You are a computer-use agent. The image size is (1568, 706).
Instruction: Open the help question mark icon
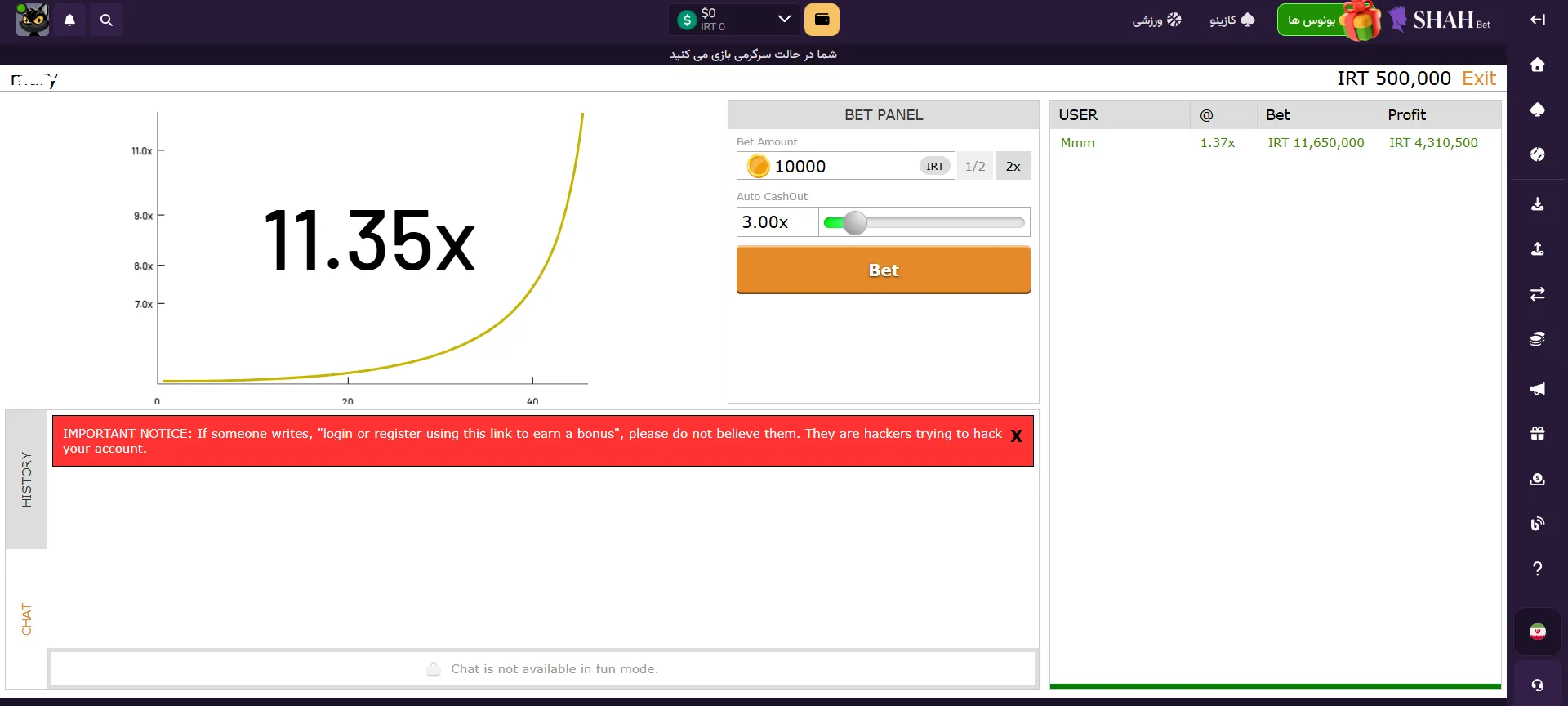[1537, 569]
